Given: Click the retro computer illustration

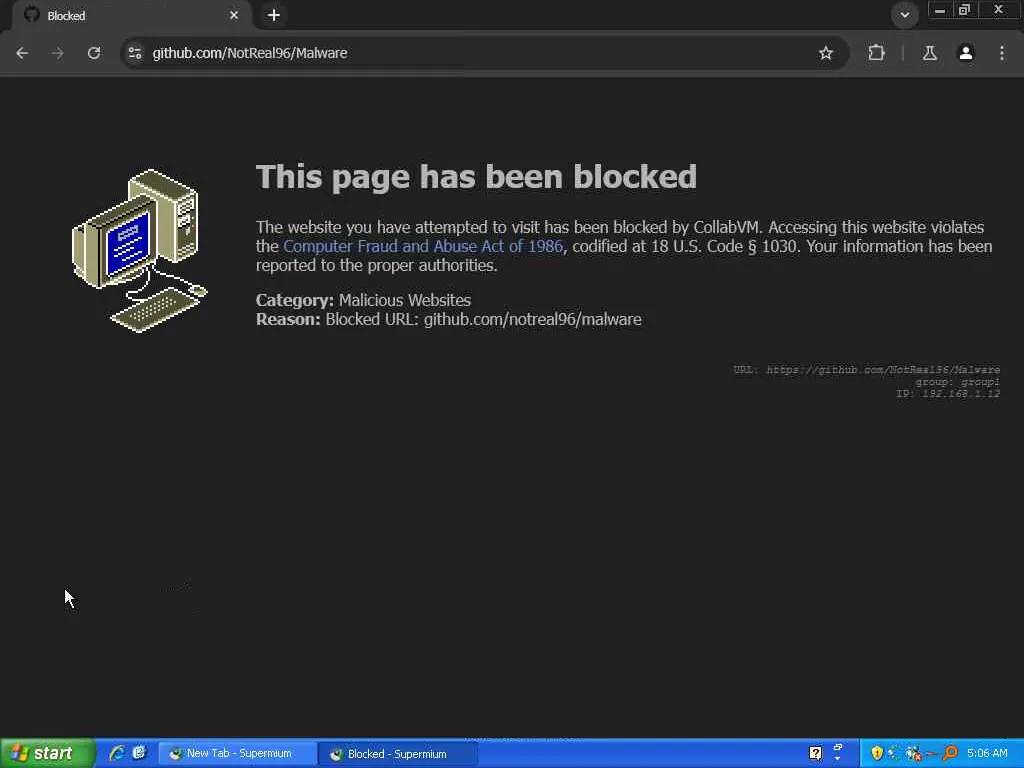Looking at the screenshot, I should pos(139,251).
